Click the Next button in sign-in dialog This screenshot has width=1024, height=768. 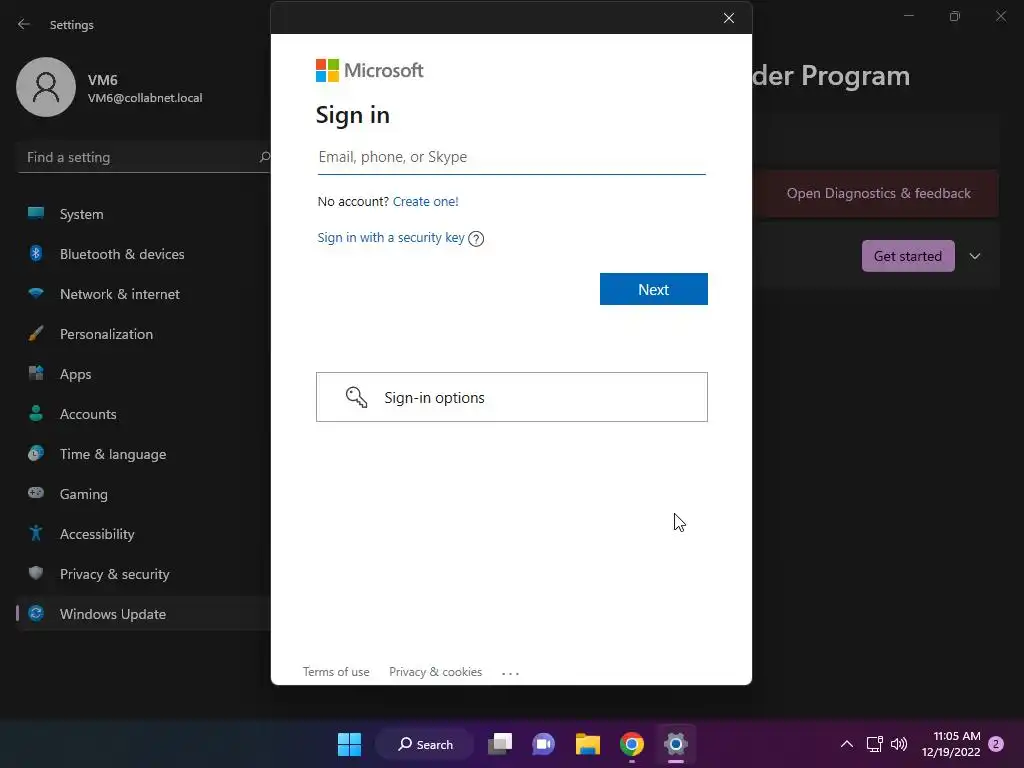[x=654, y=289]
